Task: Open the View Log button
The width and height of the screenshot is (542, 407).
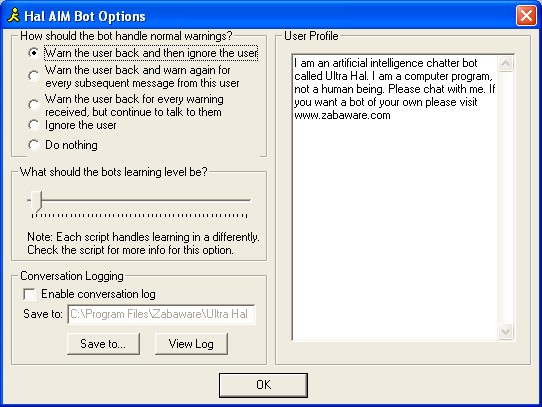Action: (x=191, y=344)
